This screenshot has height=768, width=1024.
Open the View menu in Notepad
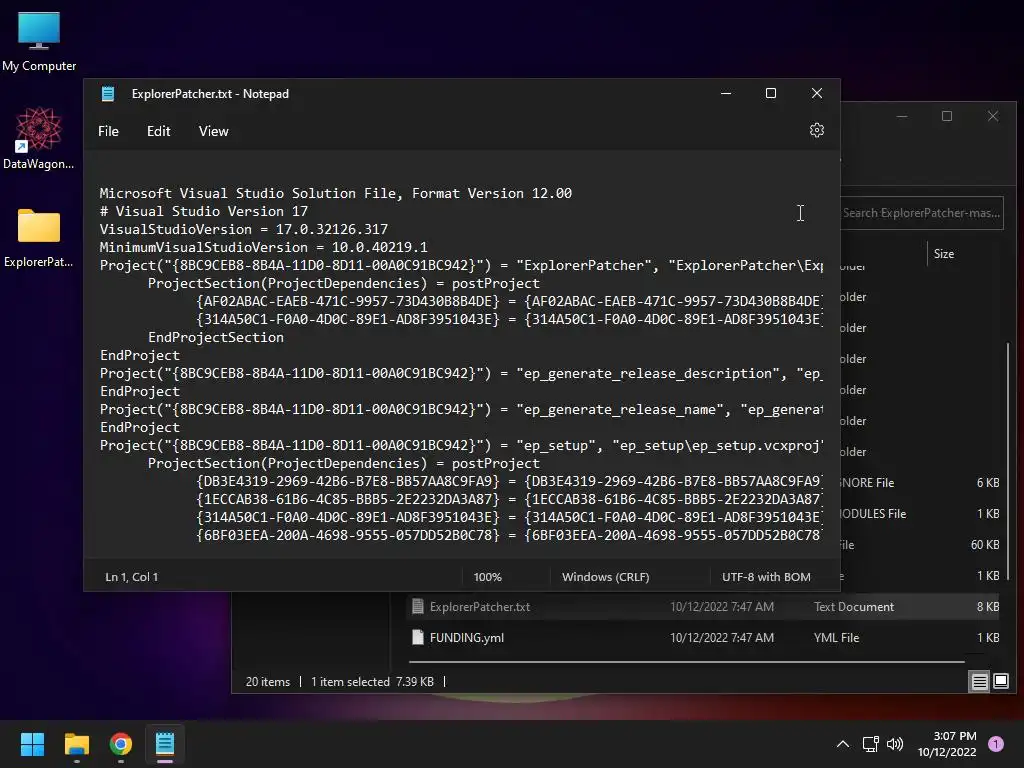[x=214, y=131]
